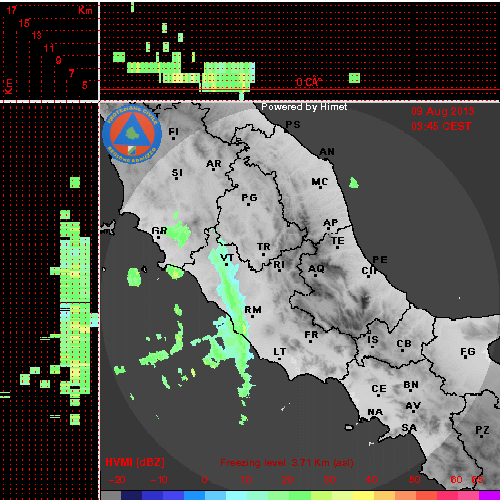Click the '5' km altitude label
This screenshot has height=500, width=500.
click(85, 85)
